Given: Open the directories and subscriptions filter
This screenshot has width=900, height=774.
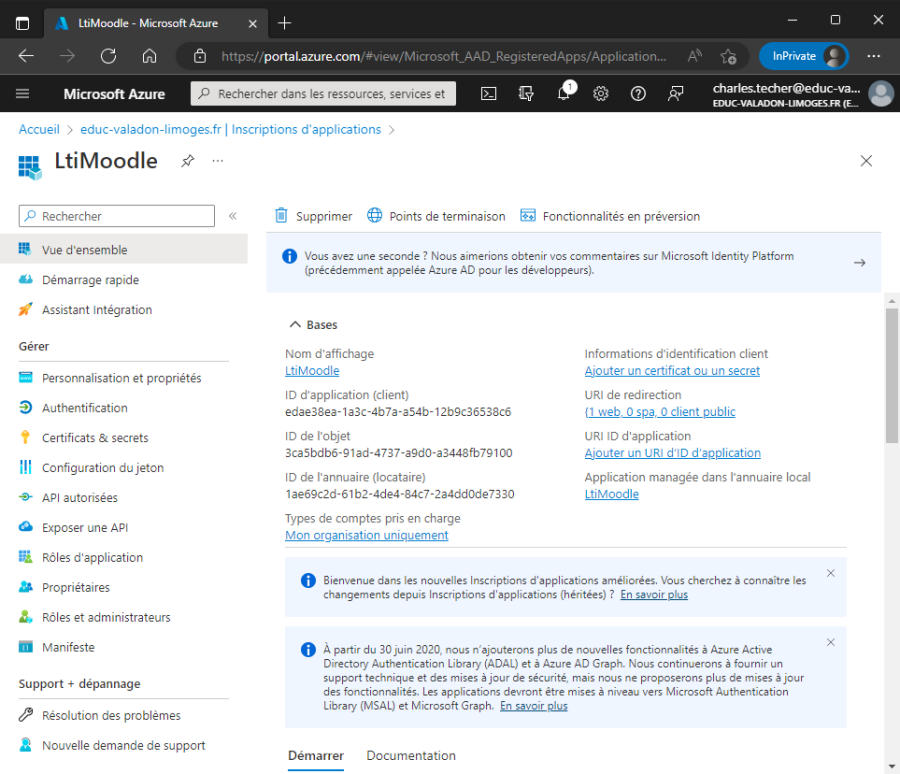Looking at the screenshot, I should tap(526, 94).
